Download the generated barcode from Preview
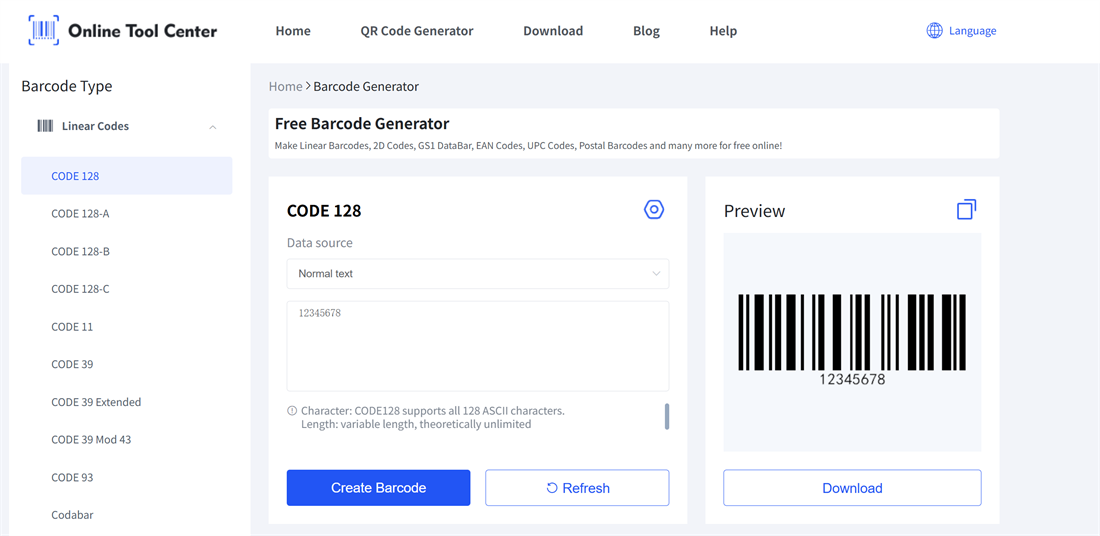 852,488
